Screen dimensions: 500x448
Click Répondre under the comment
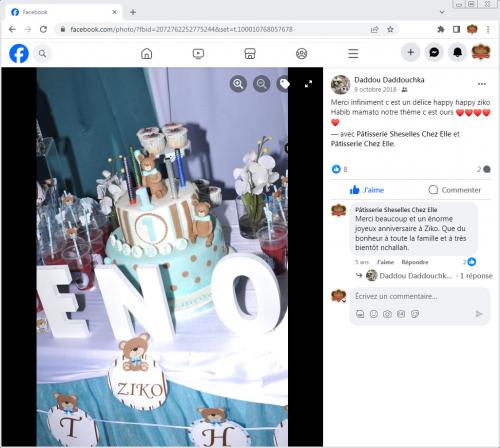click(415, 262)
